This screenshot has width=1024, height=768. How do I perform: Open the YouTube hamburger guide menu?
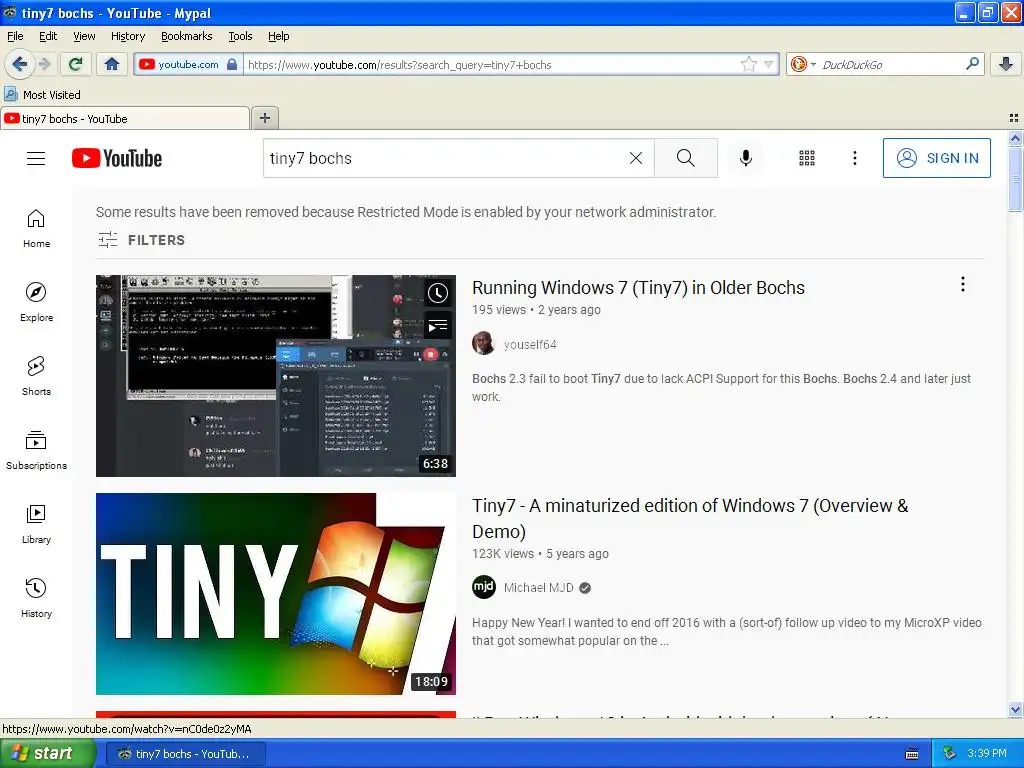pyautogui.click(x=36, y=158)
